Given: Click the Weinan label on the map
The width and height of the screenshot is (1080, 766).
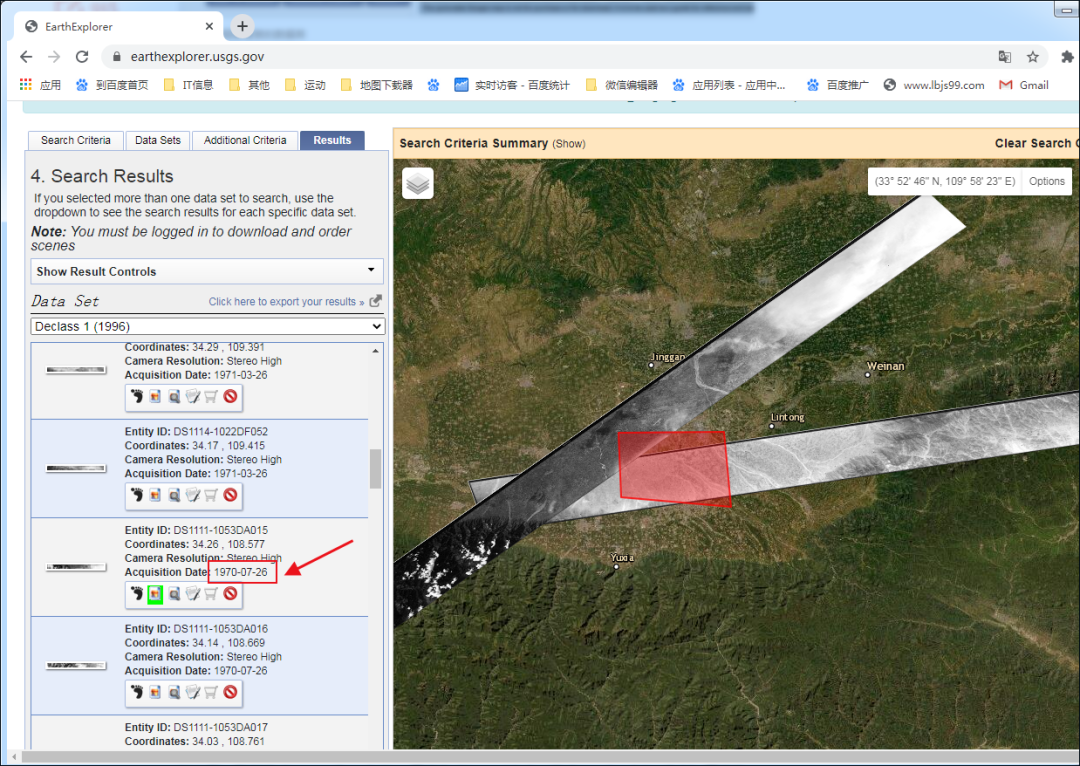Looking at the screenshot, I should point(885,366).
